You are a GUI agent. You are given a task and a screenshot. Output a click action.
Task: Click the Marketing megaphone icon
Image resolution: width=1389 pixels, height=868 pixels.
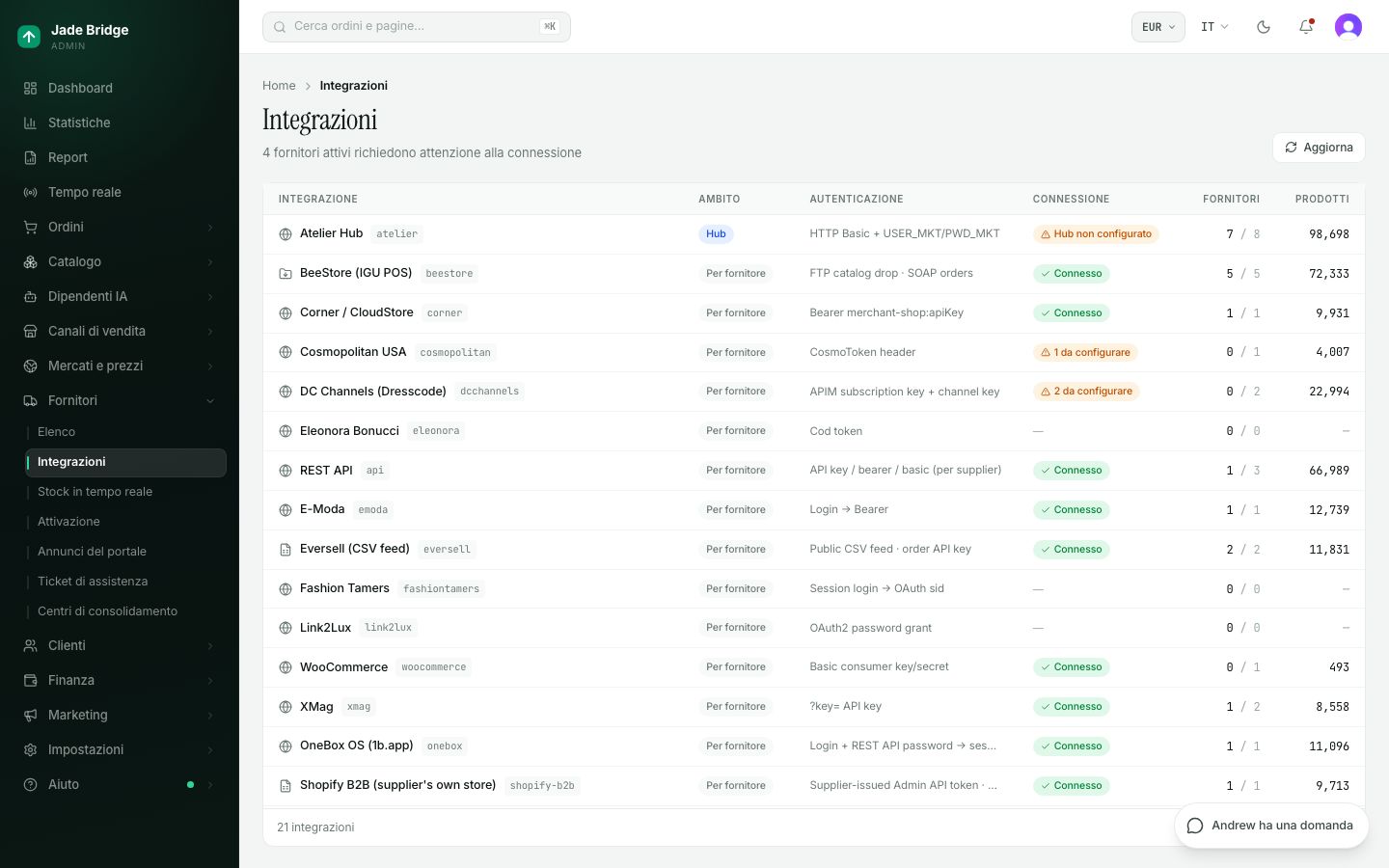point(30,715)
